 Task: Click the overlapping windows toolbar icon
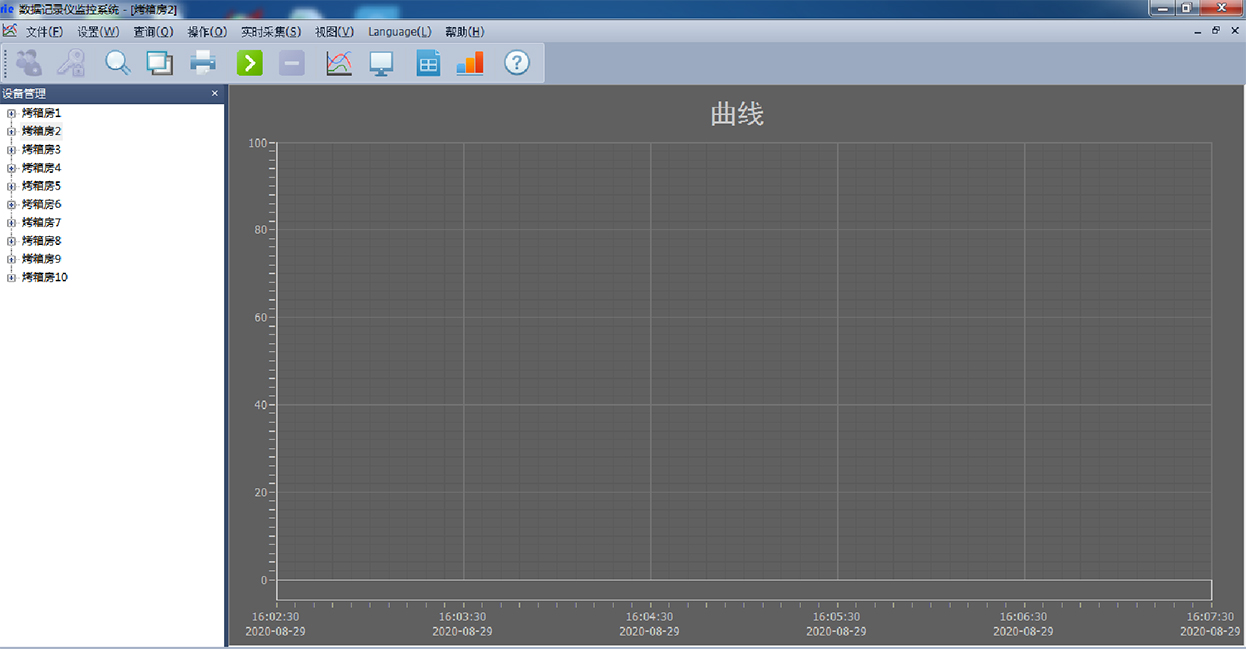[159, 63]
